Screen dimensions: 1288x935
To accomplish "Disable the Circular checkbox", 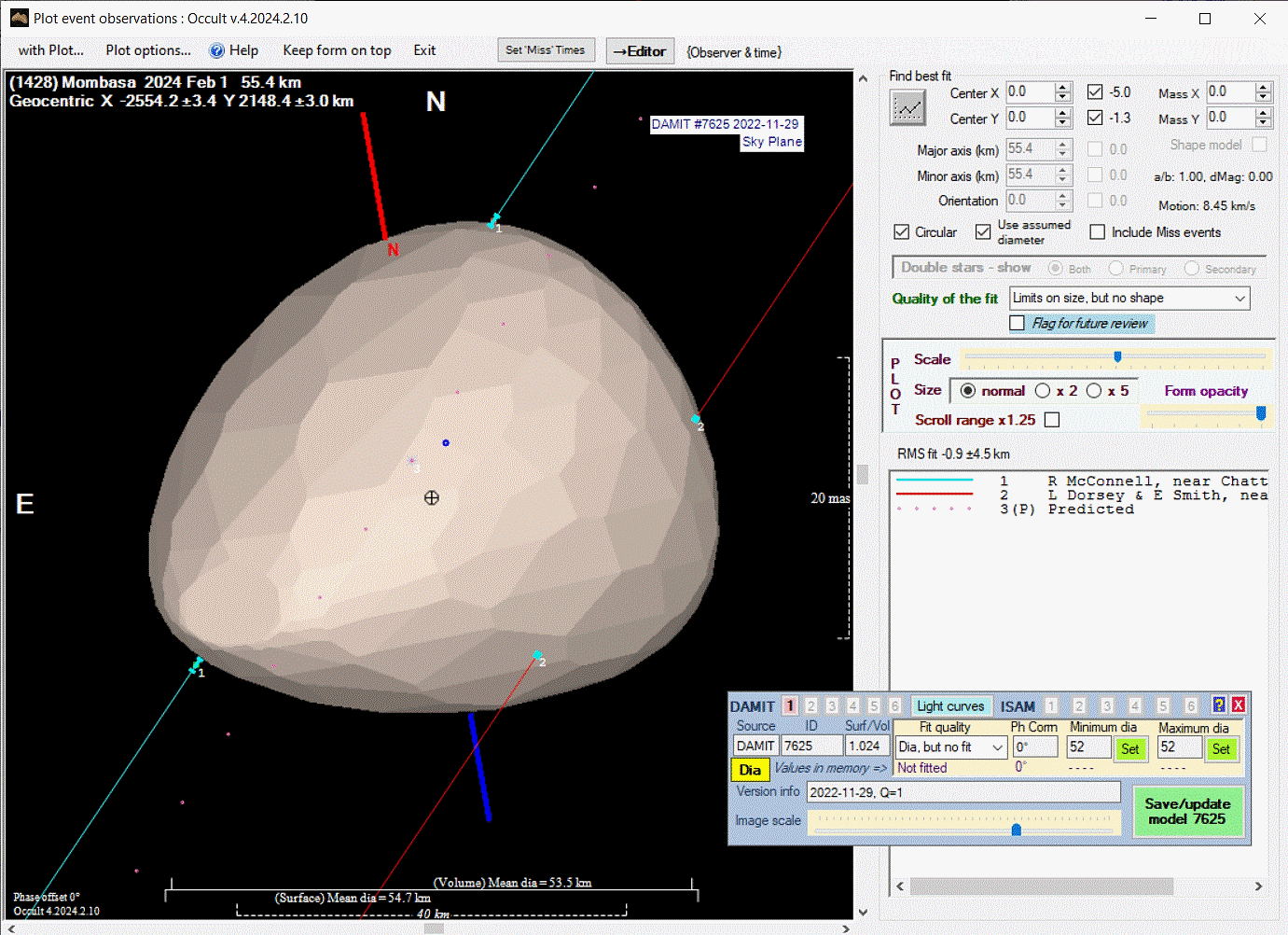I will tap(902, 232).
